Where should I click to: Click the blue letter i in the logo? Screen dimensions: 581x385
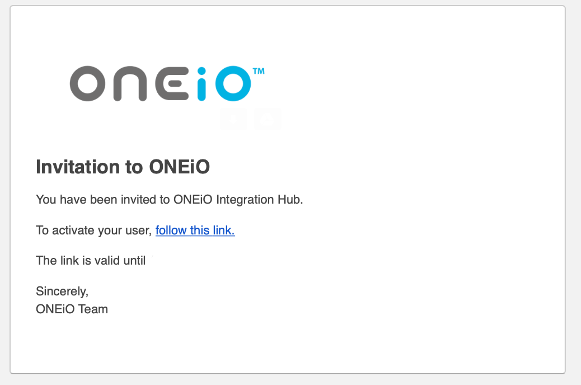pos(202,84)
